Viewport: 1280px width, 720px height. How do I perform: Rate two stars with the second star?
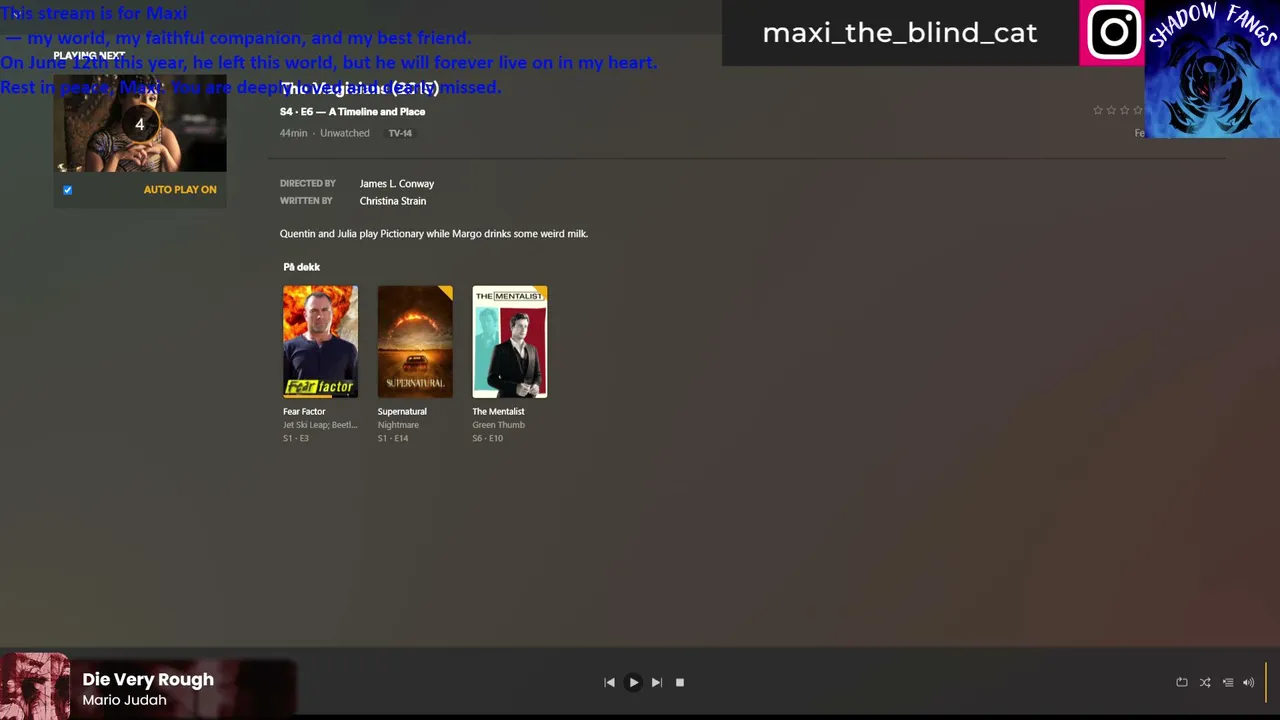(x=1111, y=110)
